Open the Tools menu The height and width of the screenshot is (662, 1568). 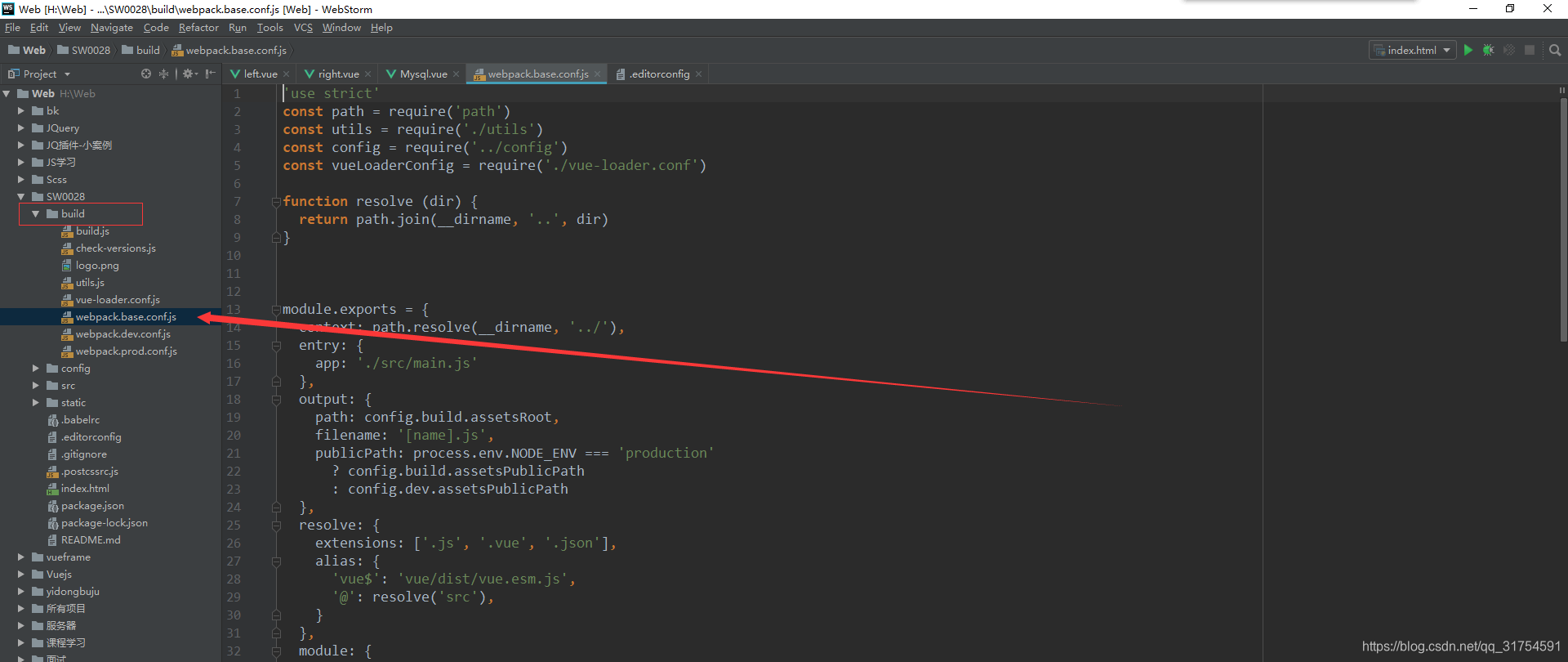pyautogui.click(x=269, y=28)
